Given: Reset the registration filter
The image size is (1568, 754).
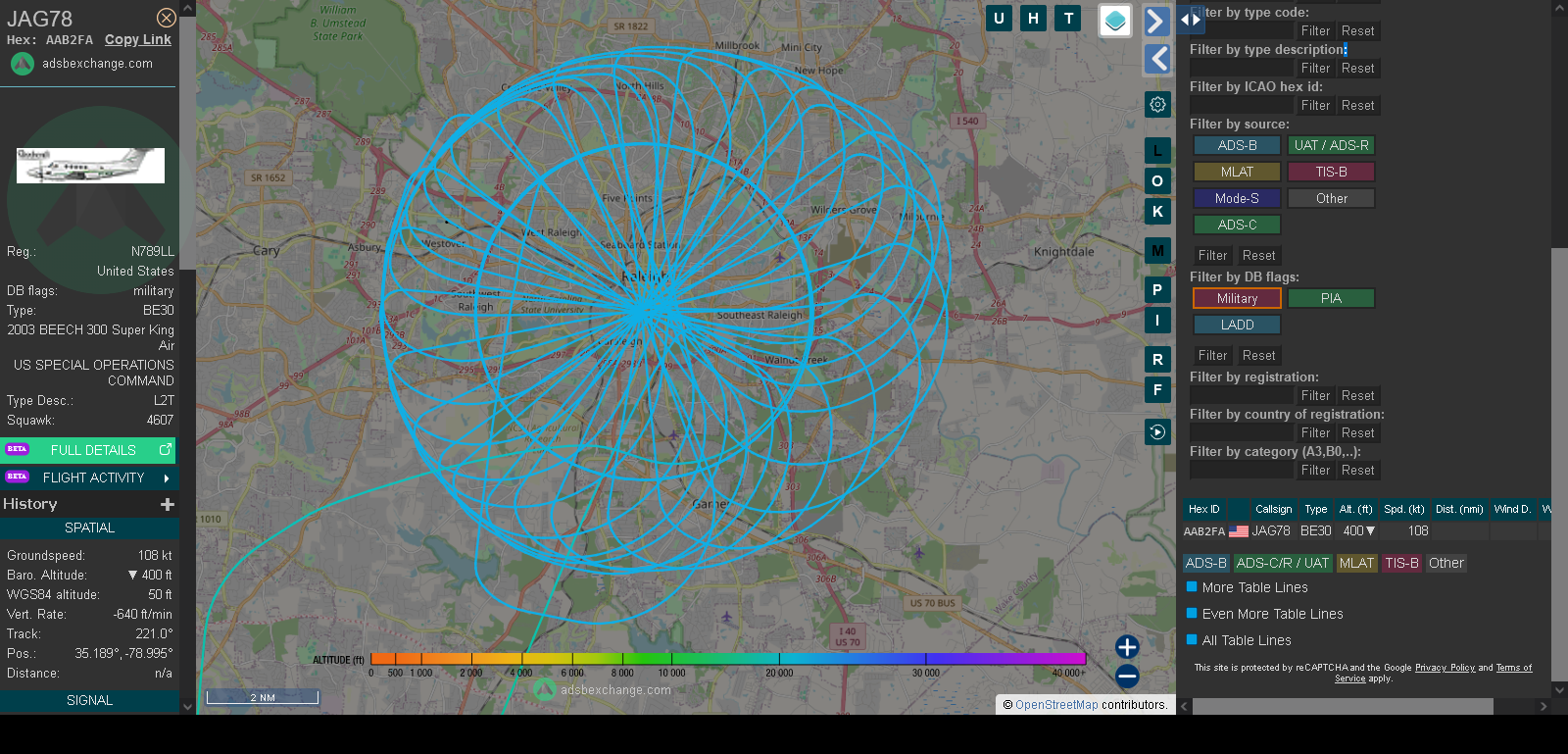Looking at the screenshot, I should 1357,396.
